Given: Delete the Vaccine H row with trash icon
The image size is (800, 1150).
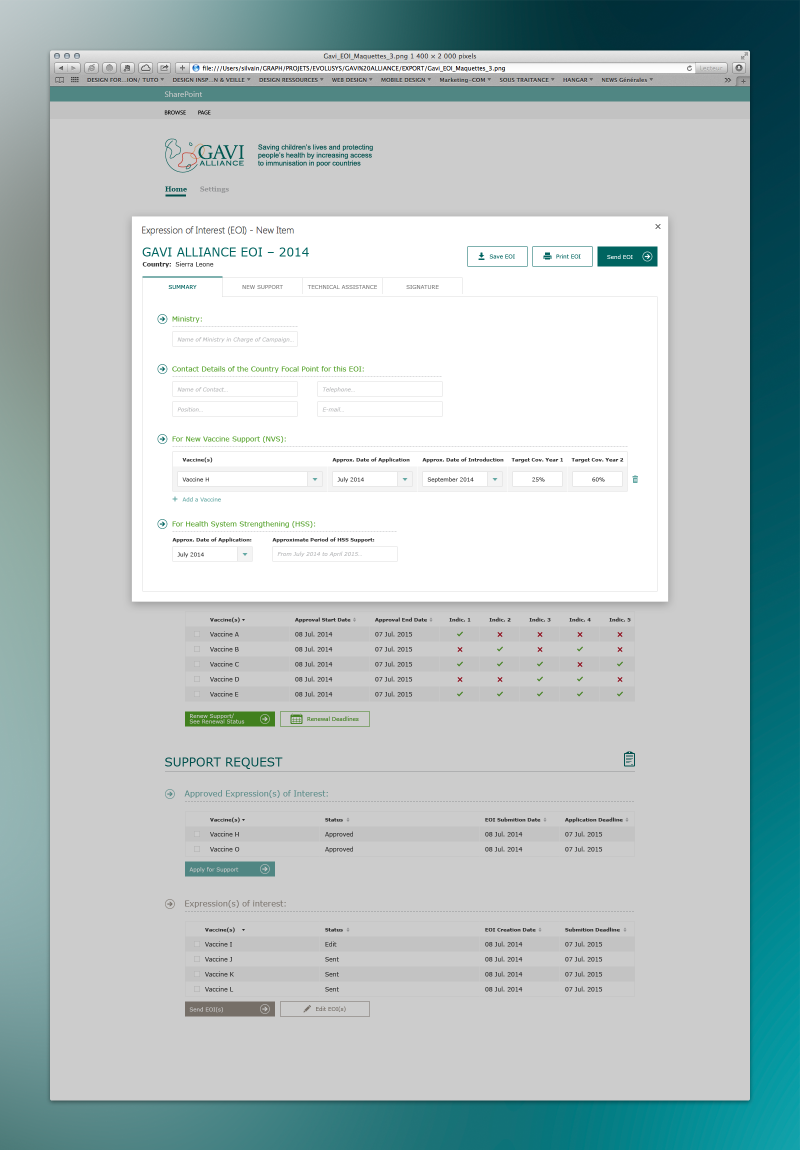Looking at the screenshot, I should point(635,480).
